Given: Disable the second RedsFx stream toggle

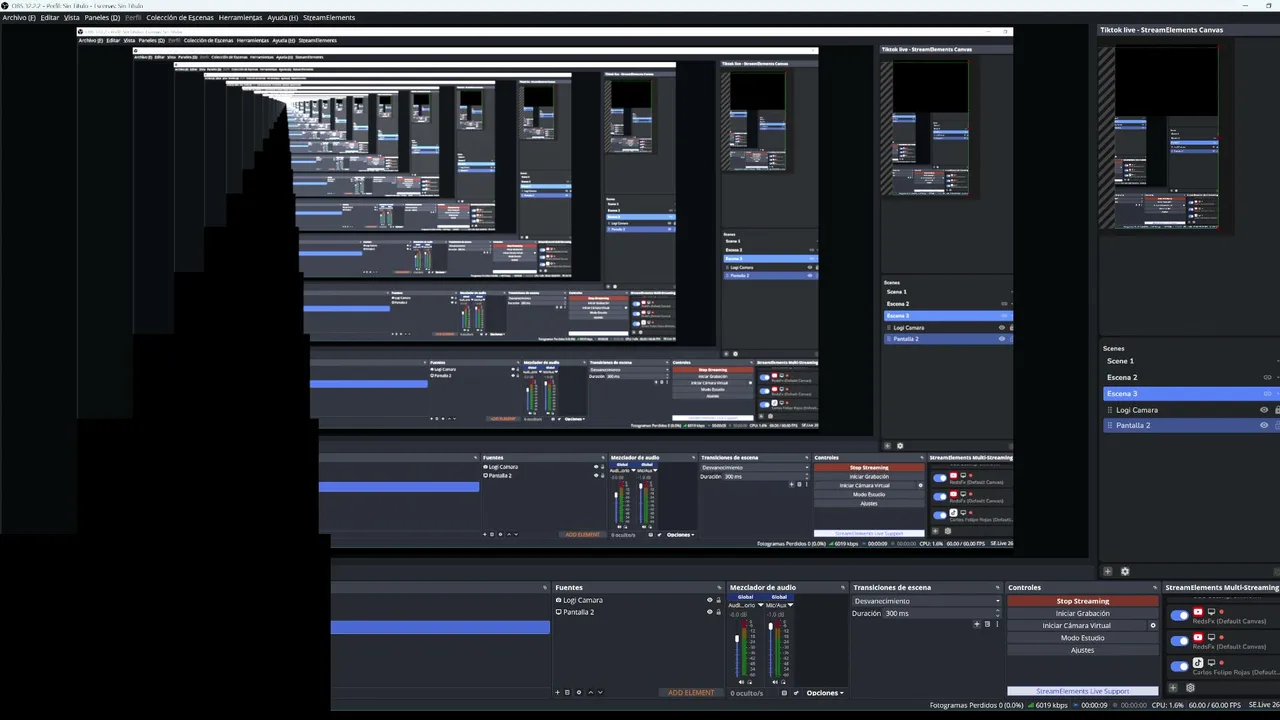Looking at the screenshot, I should click(1180, 640).
